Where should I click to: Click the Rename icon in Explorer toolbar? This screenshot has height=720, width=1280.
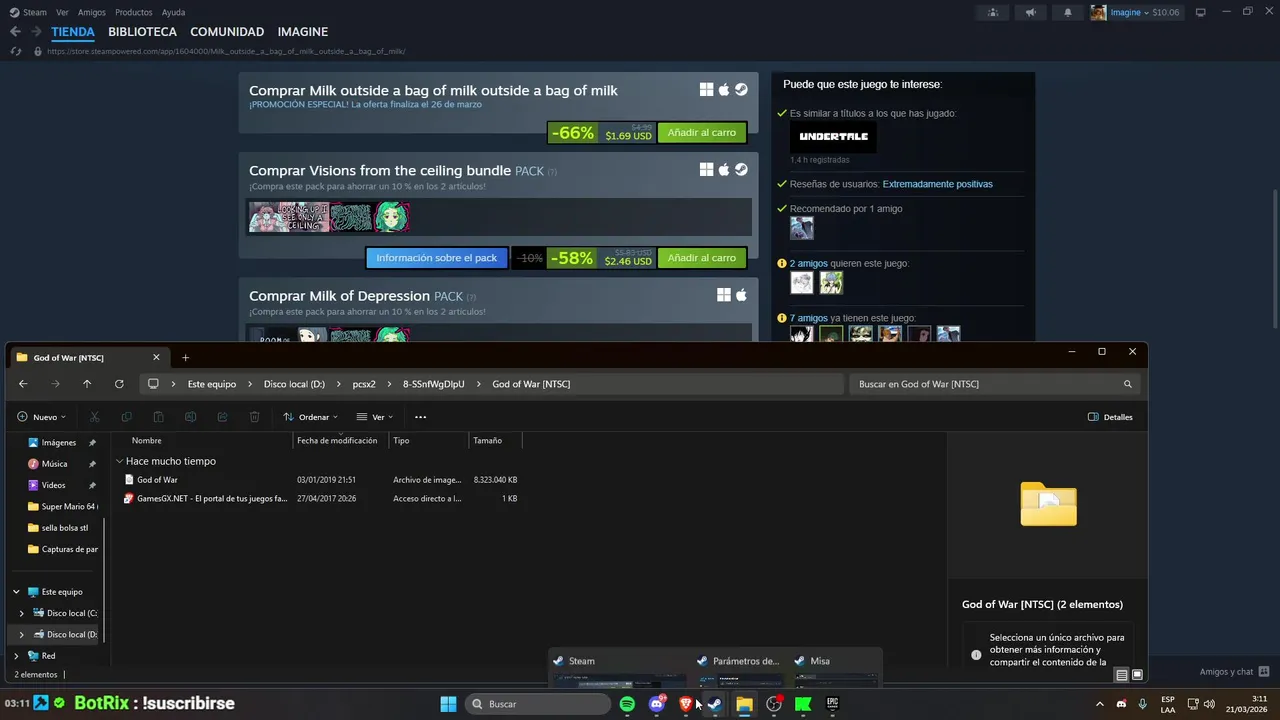(x=190, y=417)
